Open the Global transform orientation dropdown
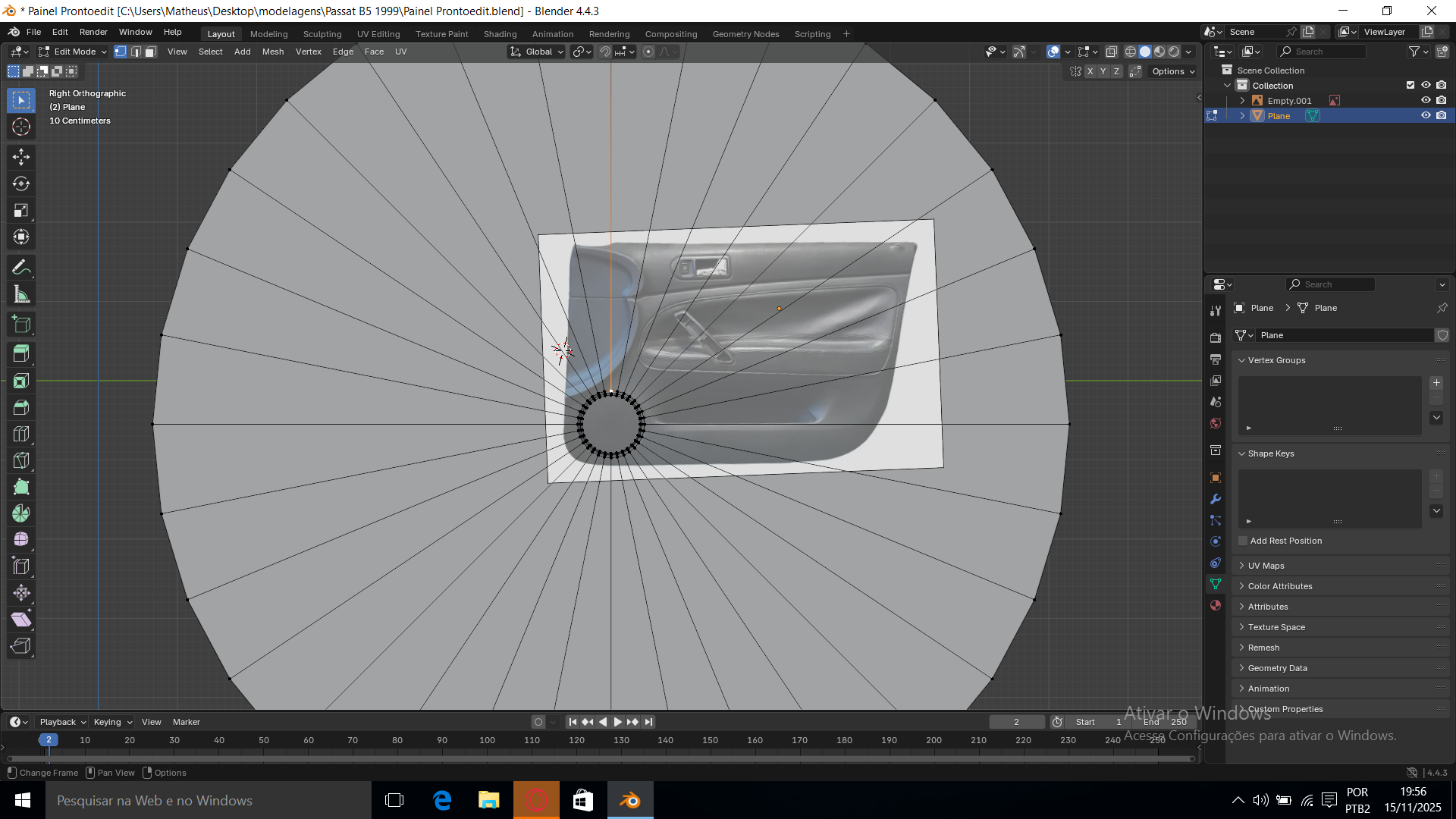The height and width of the screenshot is (819, 1456). [537, 52]
